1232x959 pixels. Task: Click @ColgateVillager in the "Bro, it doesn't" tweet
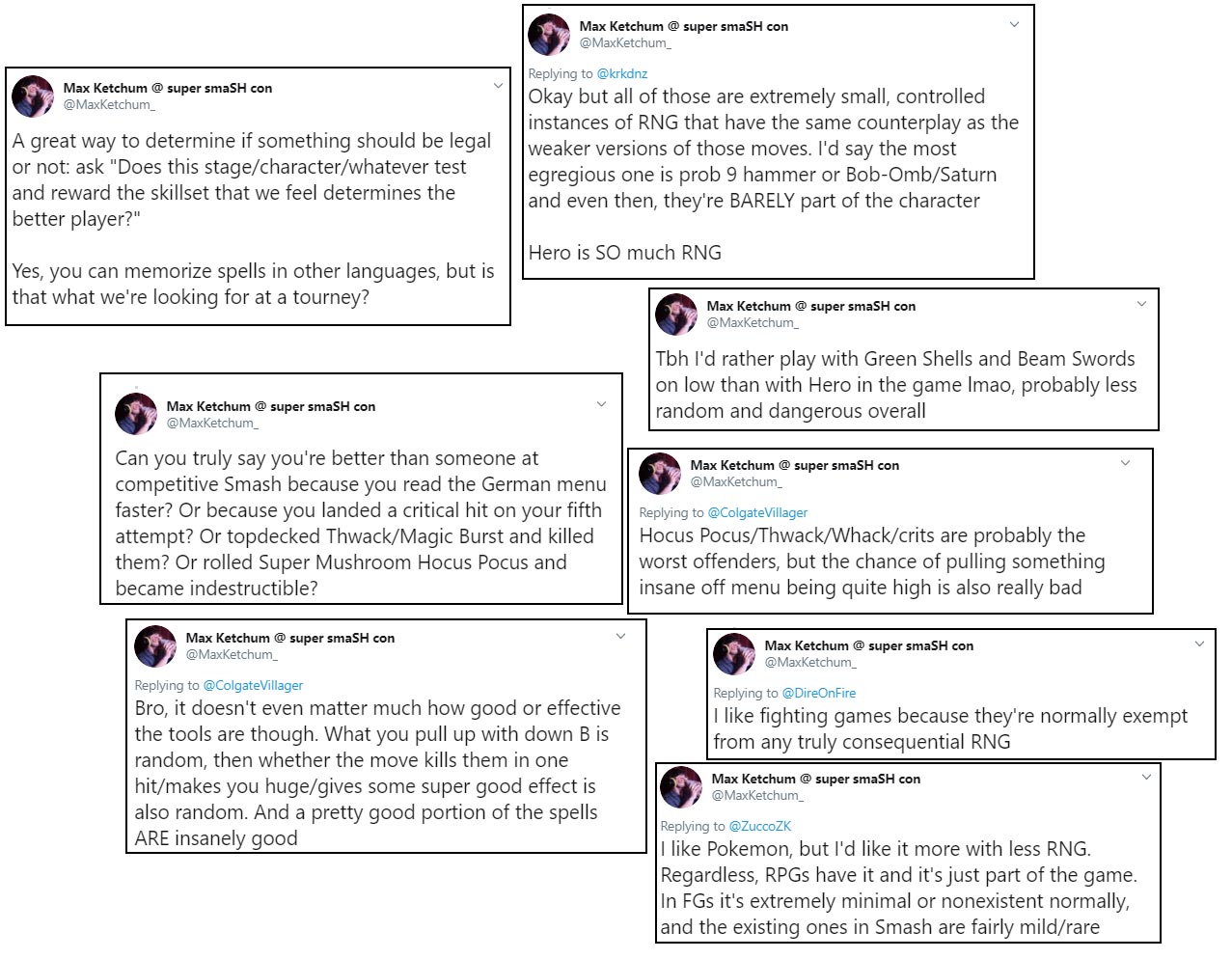(x=253, y=686)
